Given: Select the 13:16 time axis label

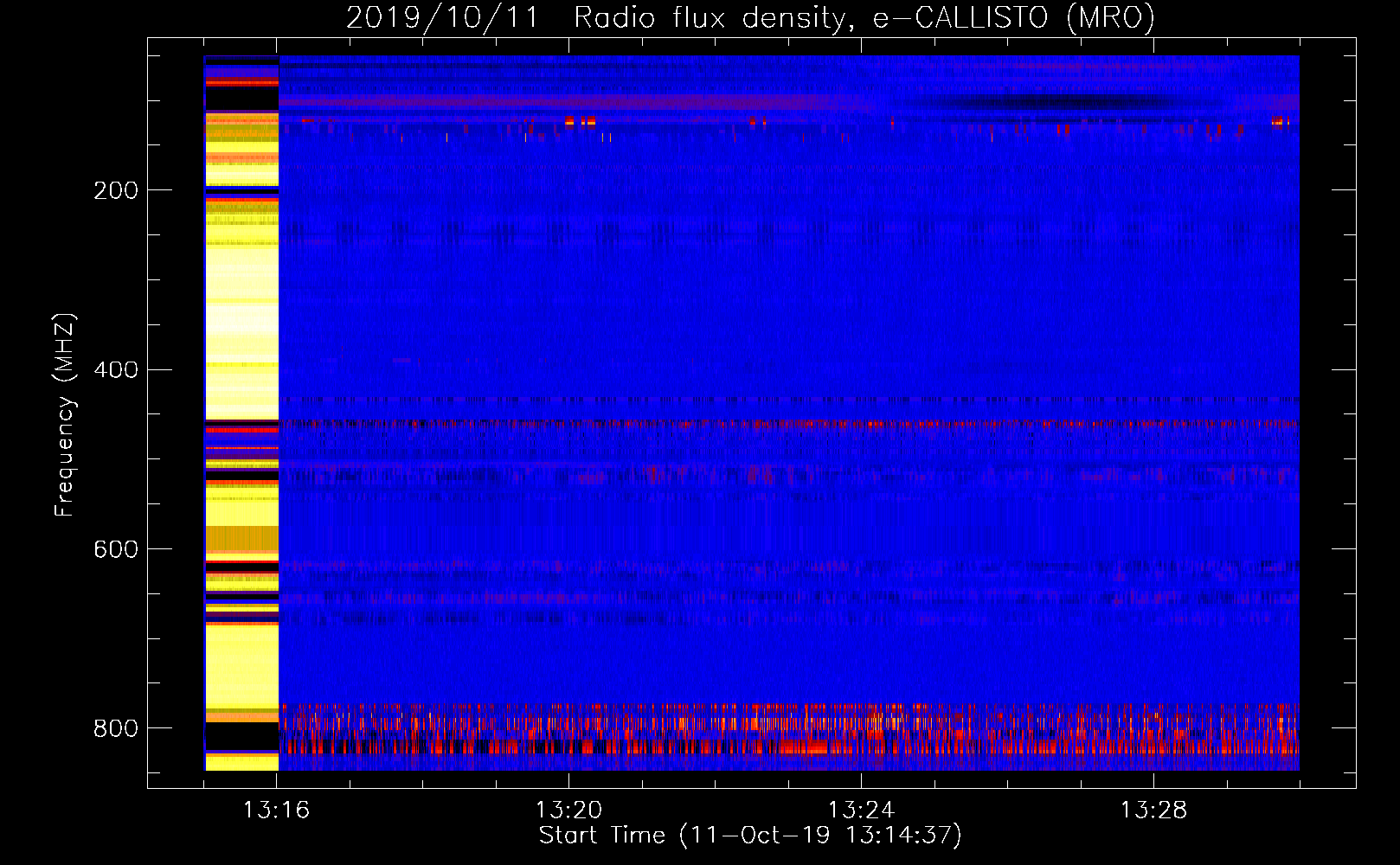Looking at the screenshot, I should (x=276, y=810).
